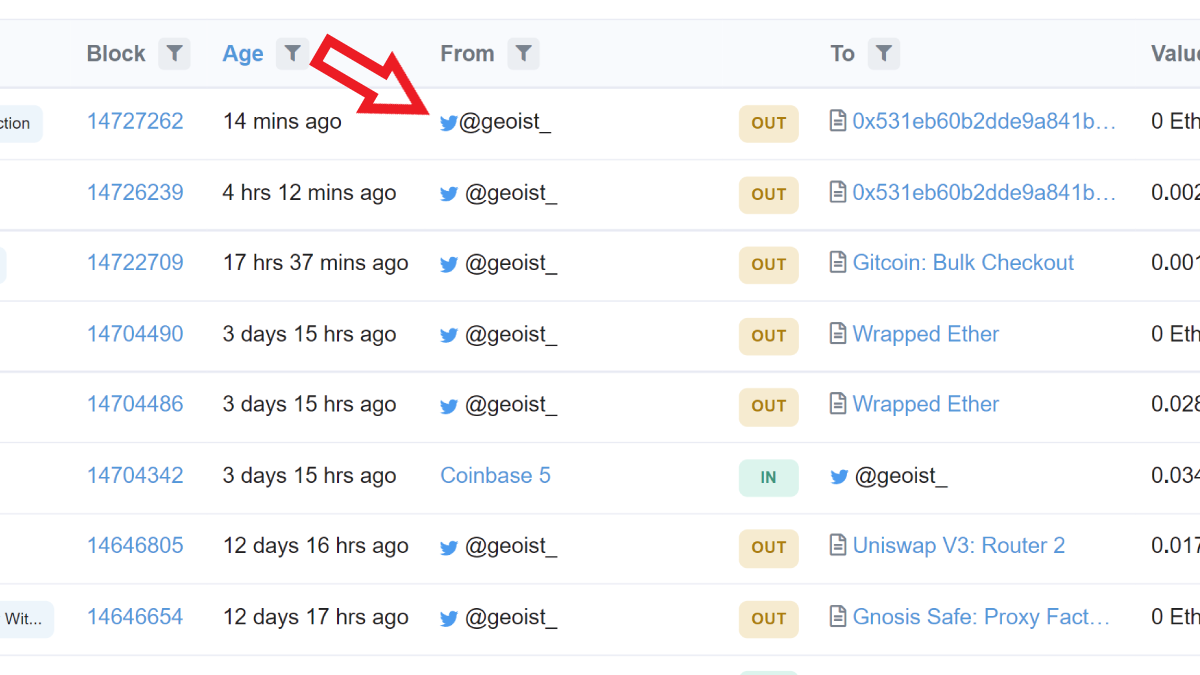Click Twitter icon in block 14722709 row
This screenshot has height=675, width=1200.
click(449, 265)
